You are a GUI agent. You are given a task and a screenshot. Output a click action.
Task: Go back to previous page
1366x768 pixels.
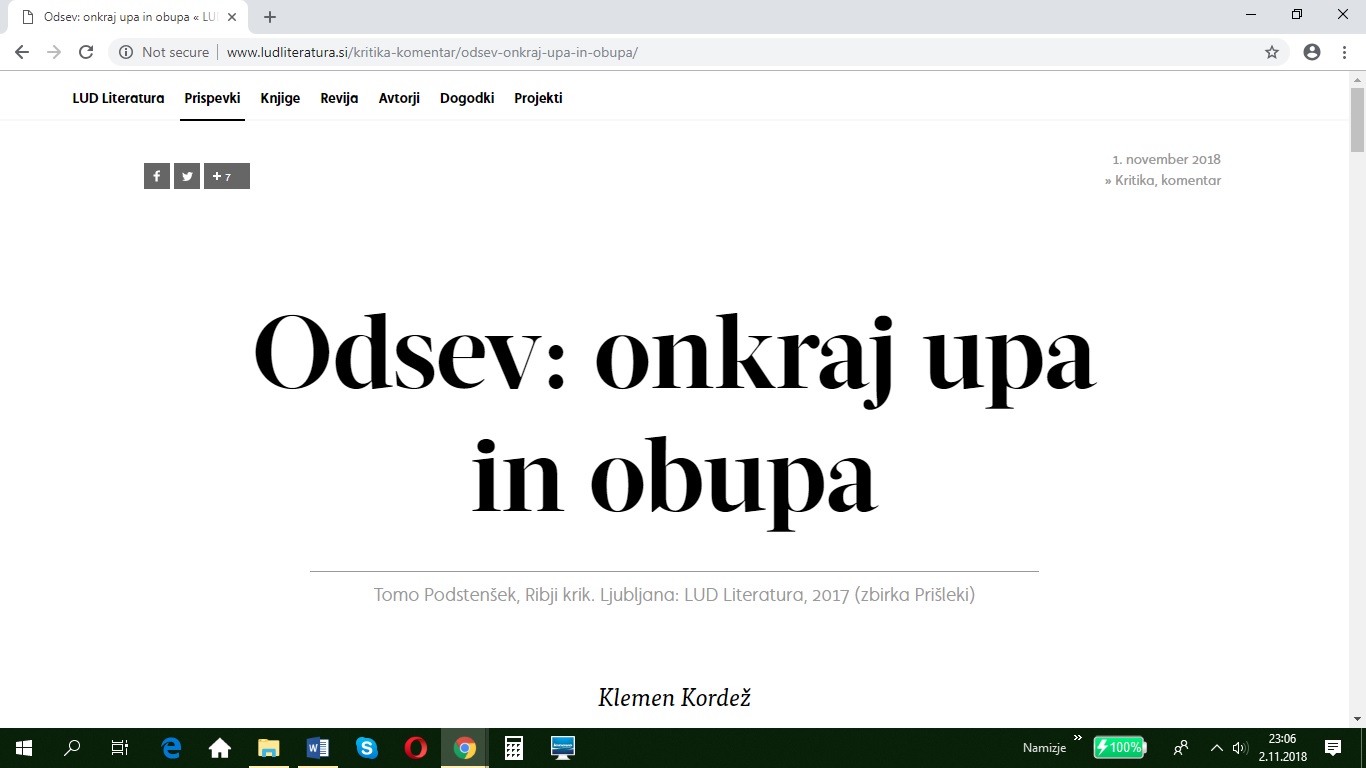click(x=22, y=52)
